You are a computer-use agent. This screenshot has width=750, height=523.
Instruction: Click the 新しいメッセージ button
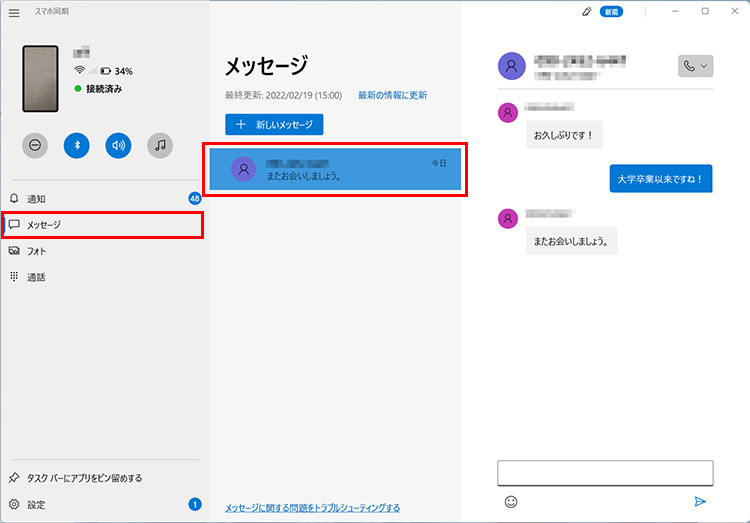point(274,125)
